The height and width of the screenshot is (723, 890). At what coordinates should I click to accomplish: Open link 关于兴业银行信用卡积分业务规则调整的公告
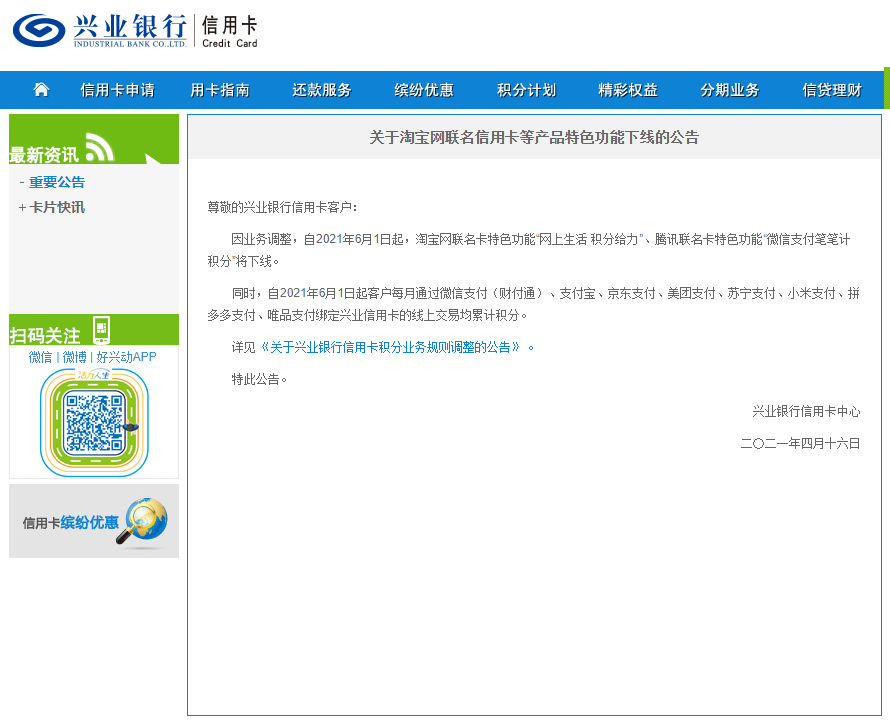click(x=389, y=347)
